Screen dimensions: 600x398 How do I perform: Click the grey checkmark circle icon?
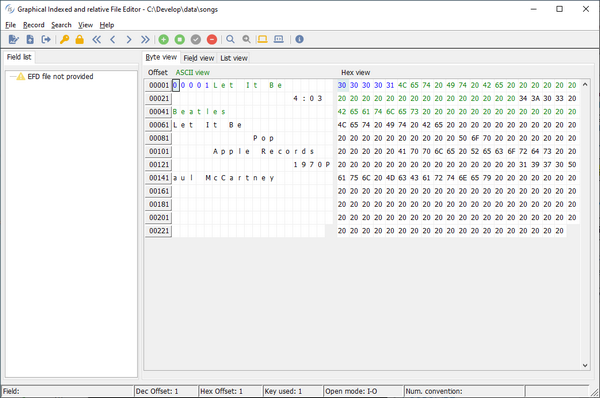point(196,39)
